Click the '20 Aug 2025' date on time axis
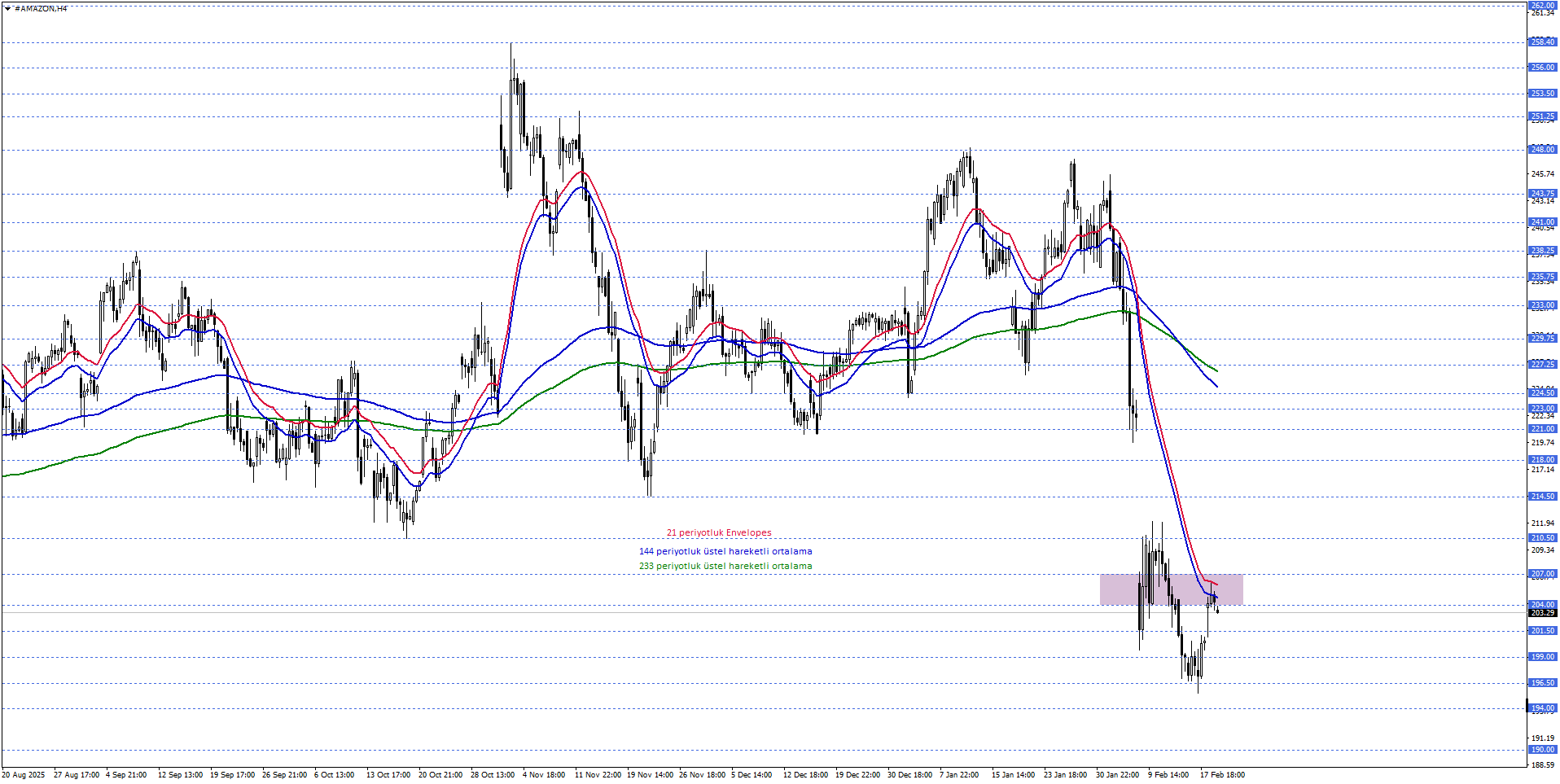 [x=24, y=775]
